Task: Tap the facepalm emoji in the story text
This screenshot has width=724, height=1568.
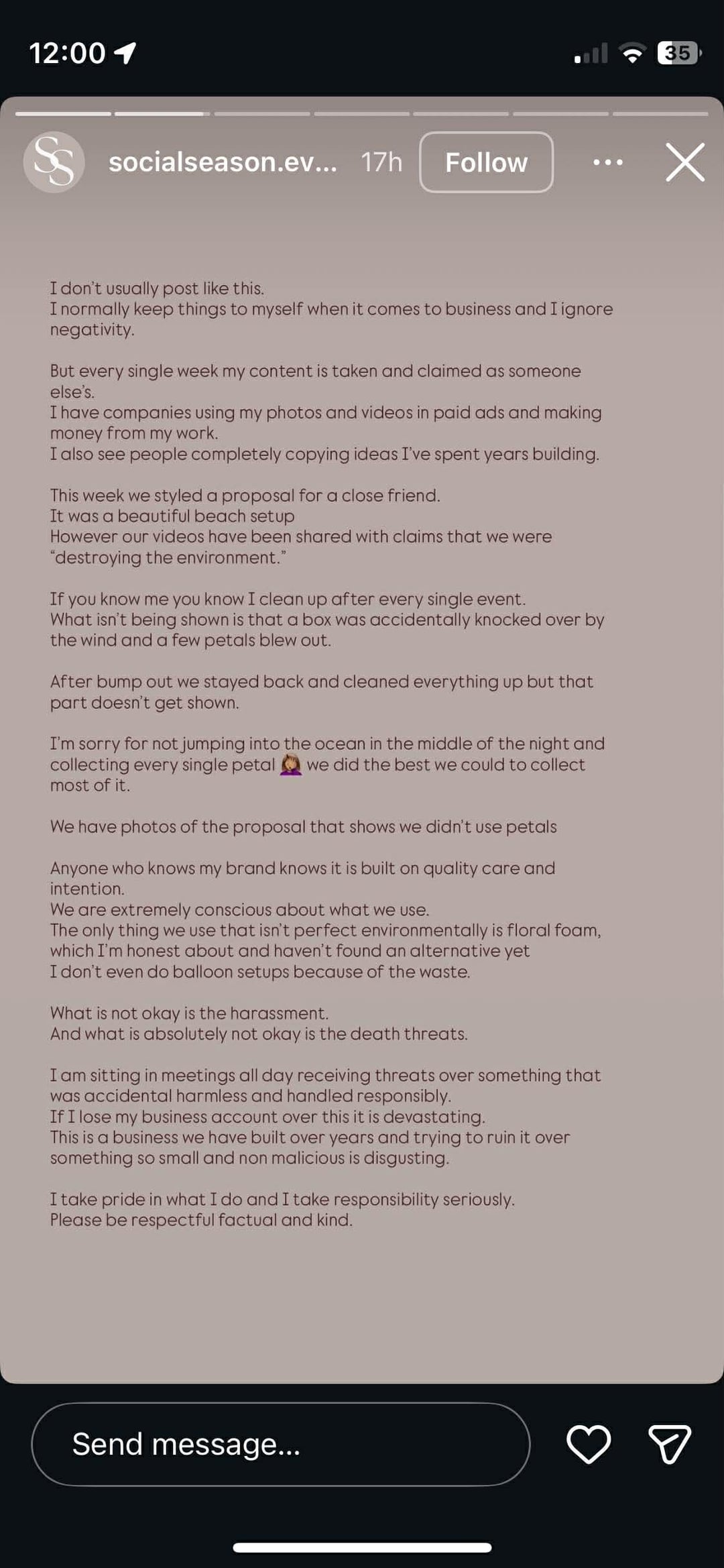Action: tap(291, 765)
